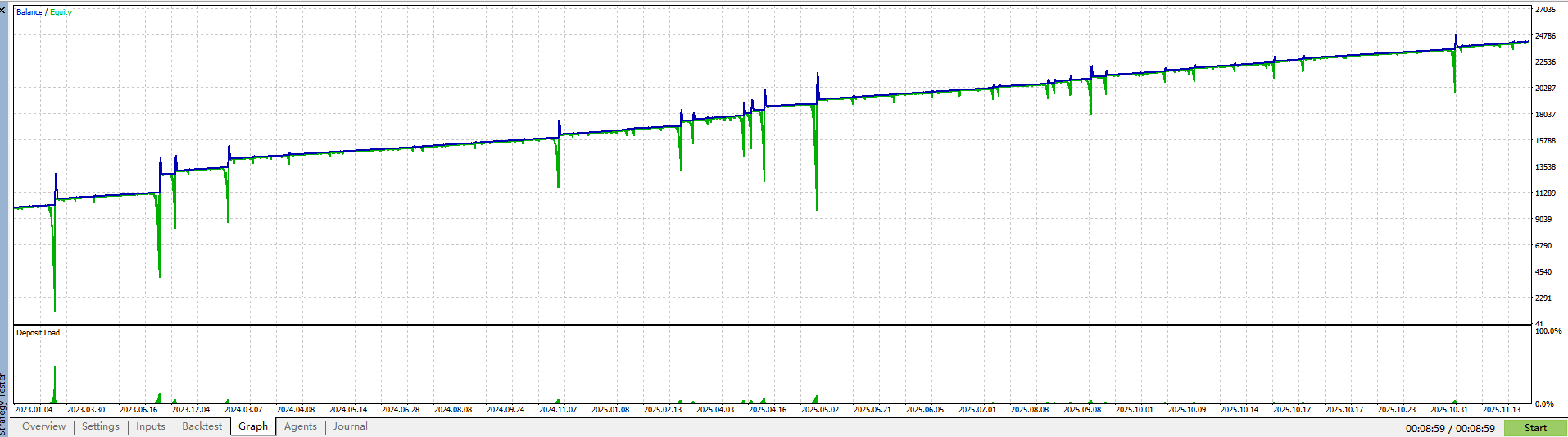This screenshot has height=437, width=1568.
Task: Click the 2025.04.16 date label
Action: (768, 410)
